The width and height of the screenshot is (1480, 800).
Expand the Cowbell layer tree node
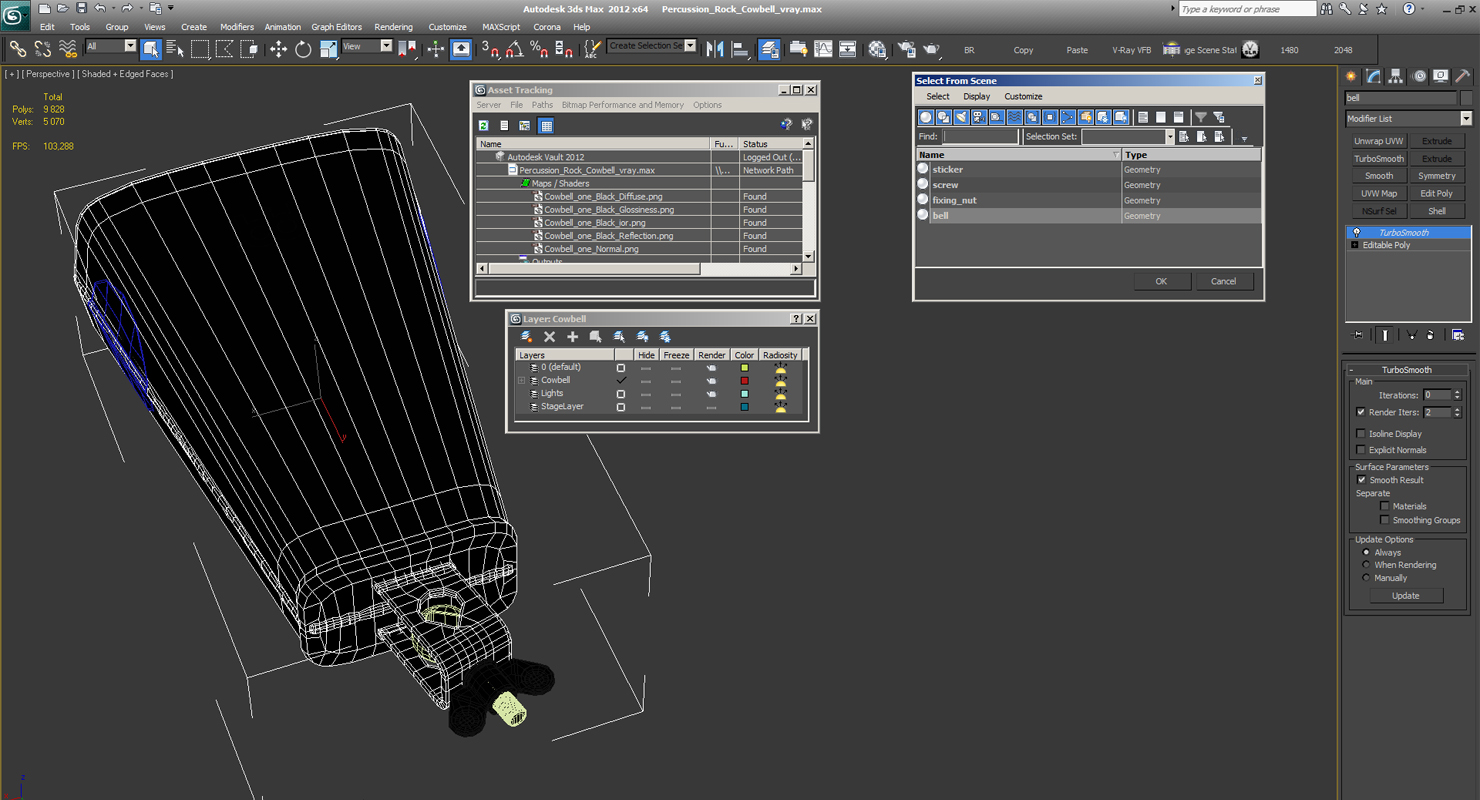(521, 381)
